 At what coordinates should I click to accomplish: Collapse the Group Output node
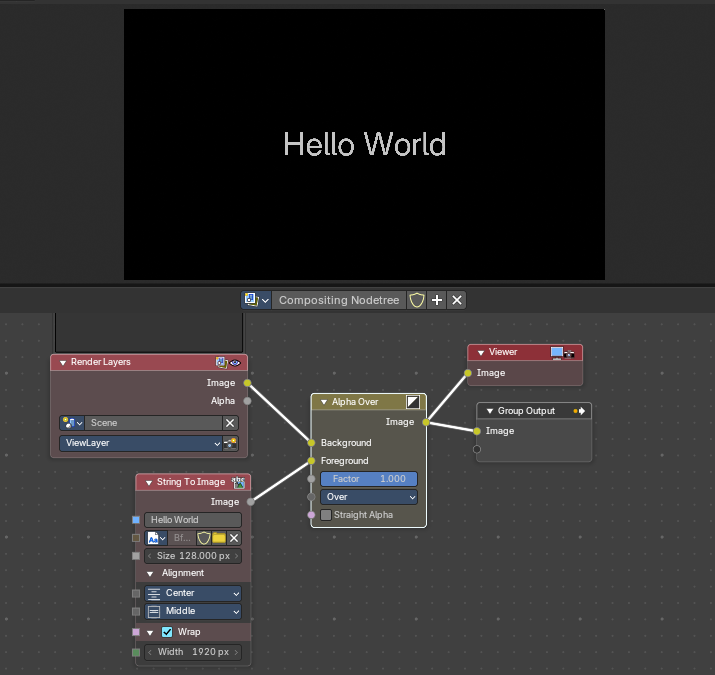[490, 411]
